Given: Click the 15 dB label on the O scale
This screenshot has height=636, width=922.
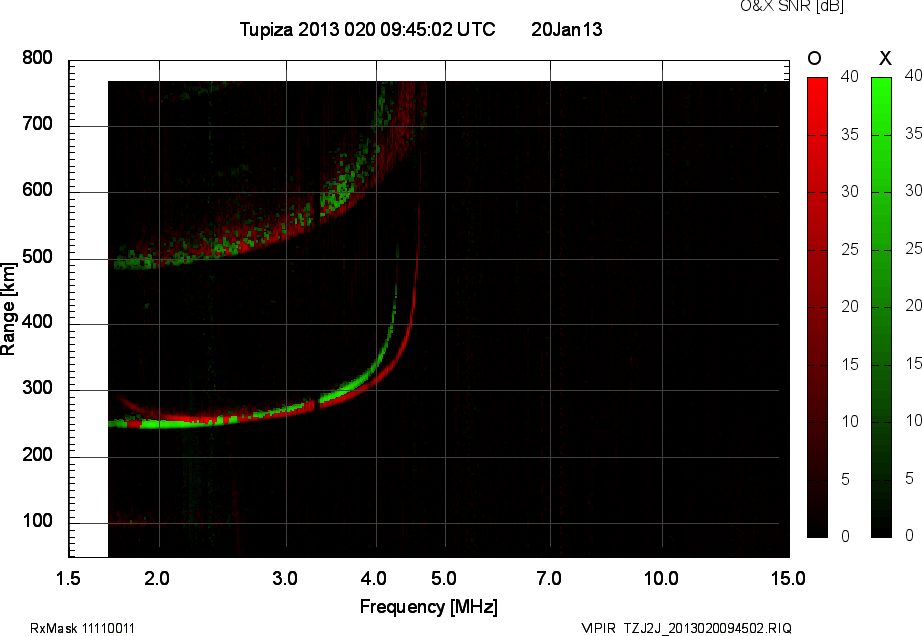Looking at the screenshot, I should point(850,364).
